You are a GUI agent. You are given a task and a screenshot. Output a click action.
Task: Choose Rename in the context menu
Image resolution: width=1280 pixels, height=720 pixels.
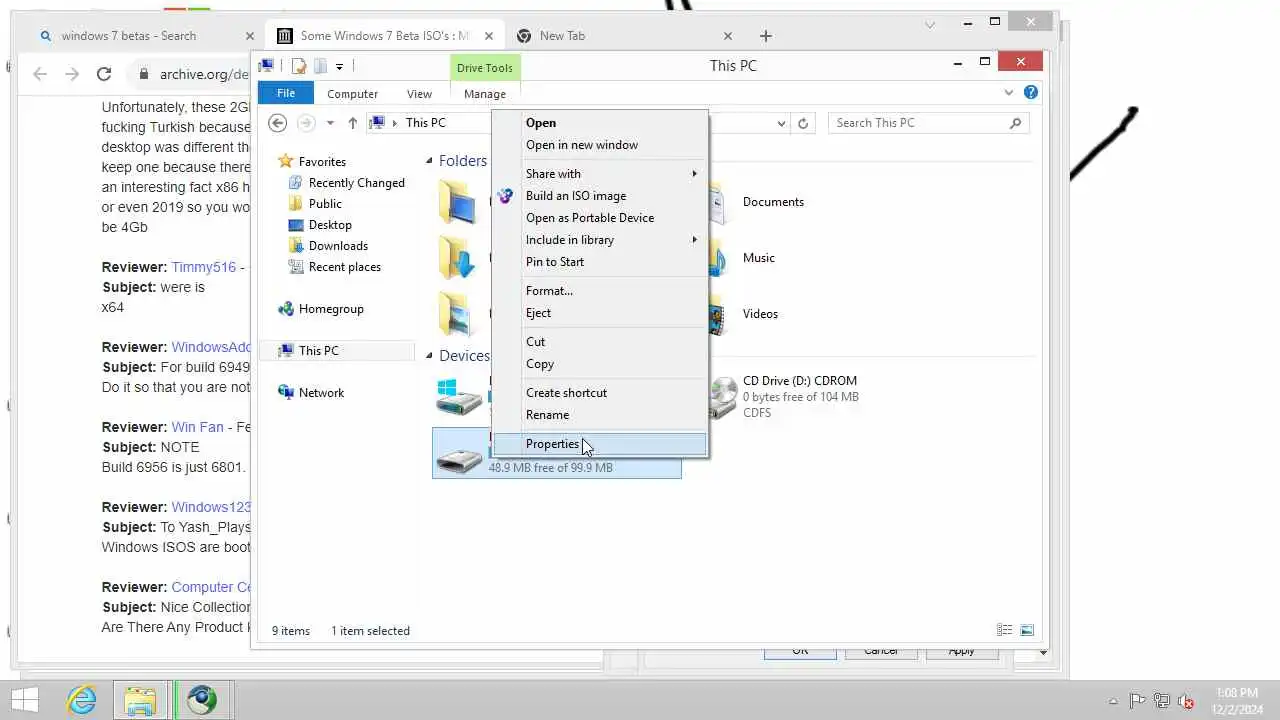pyautogui.click(x=601, y=415)
